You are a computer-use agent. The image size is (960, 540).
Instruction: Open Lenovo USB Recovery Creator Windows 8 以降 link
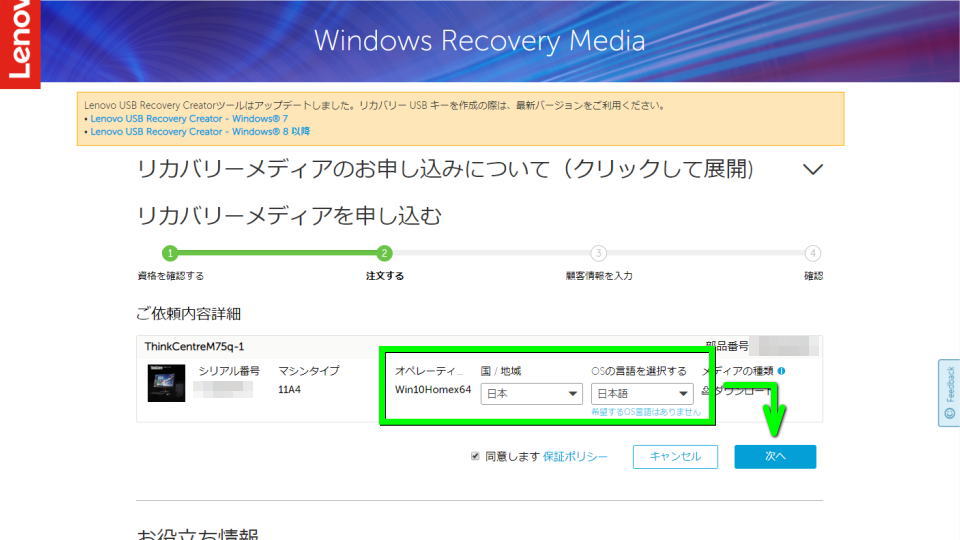pos(200,132)
